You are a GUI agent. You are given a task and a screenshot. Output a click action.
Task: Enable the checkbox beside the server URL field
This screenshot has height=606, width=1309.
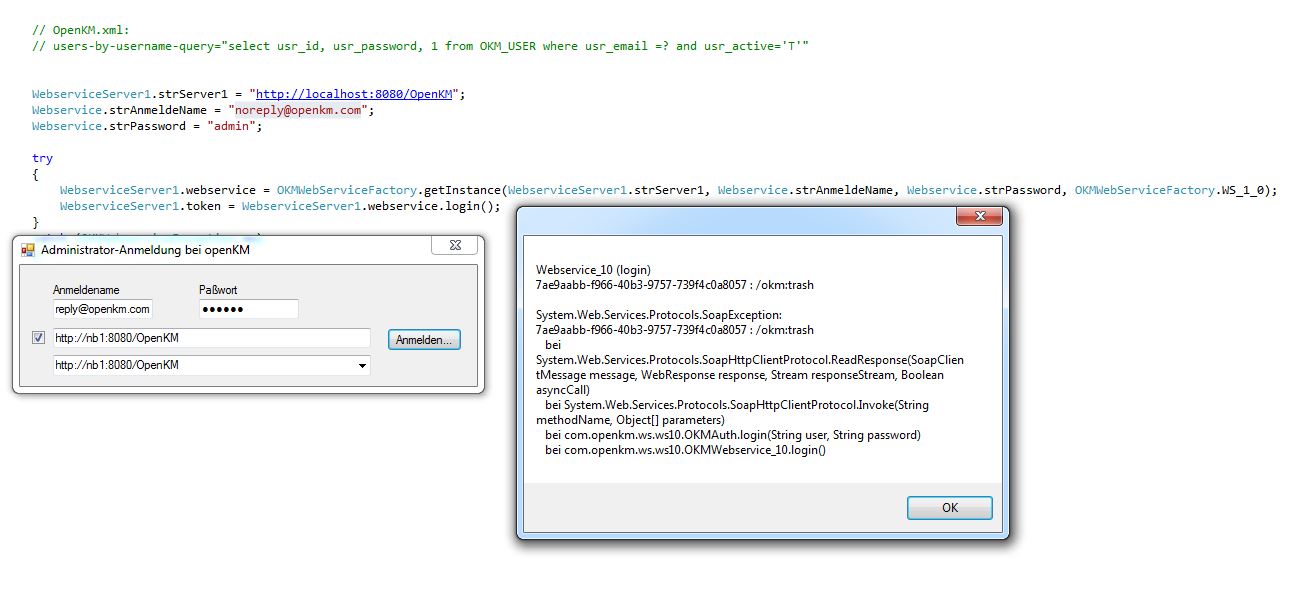38,338
